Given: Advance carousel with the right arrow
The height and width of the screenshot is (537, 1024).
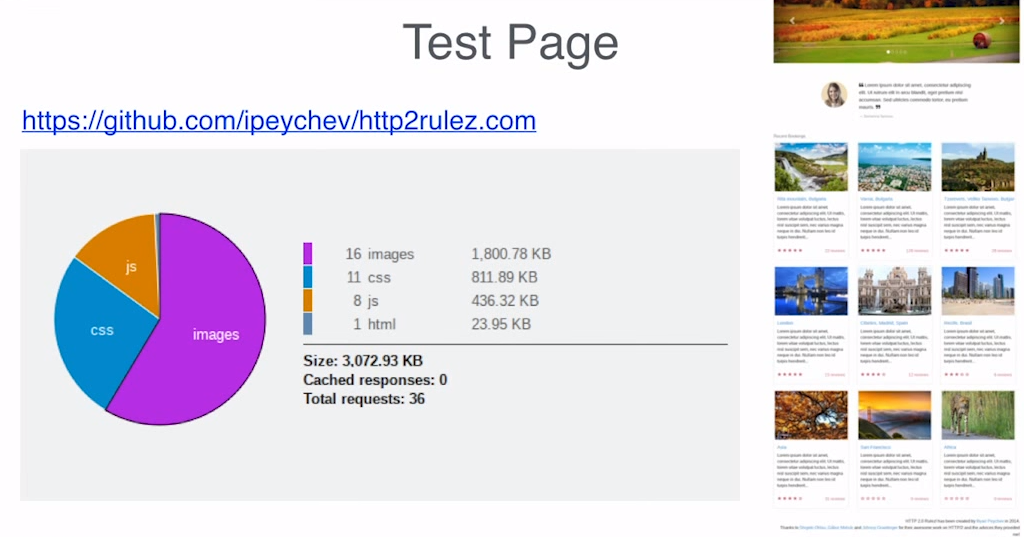Looking at the screenshot, I should coord(1001,21).
